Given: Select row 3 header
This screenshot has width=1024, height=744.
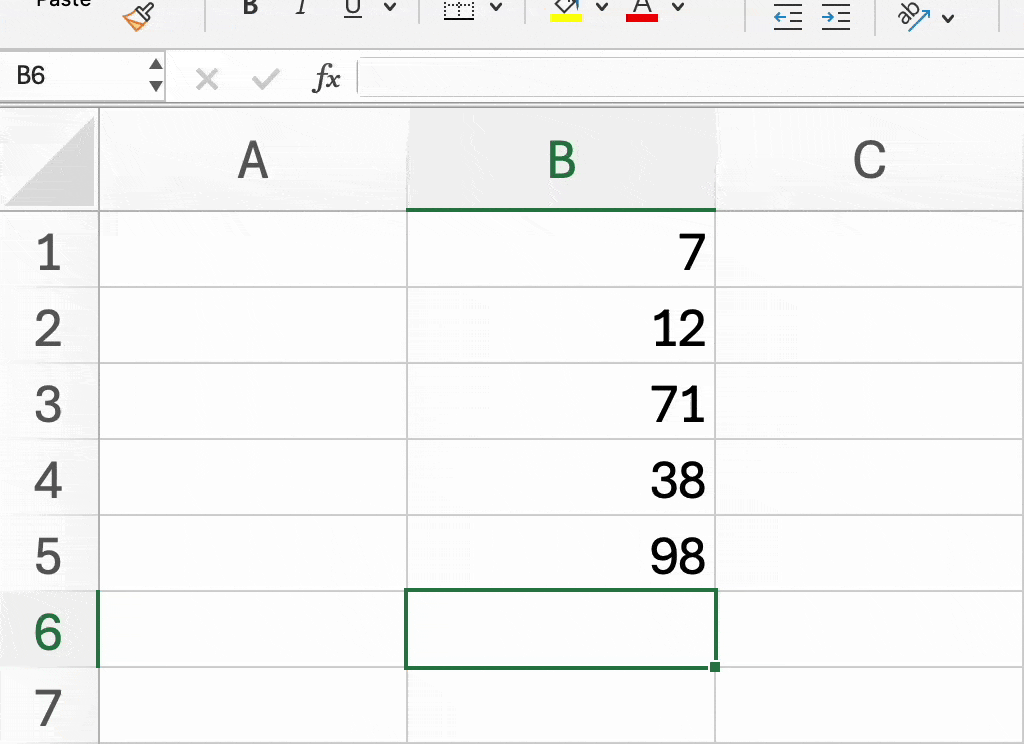Looking at the screenshot, I should (48, 404).
